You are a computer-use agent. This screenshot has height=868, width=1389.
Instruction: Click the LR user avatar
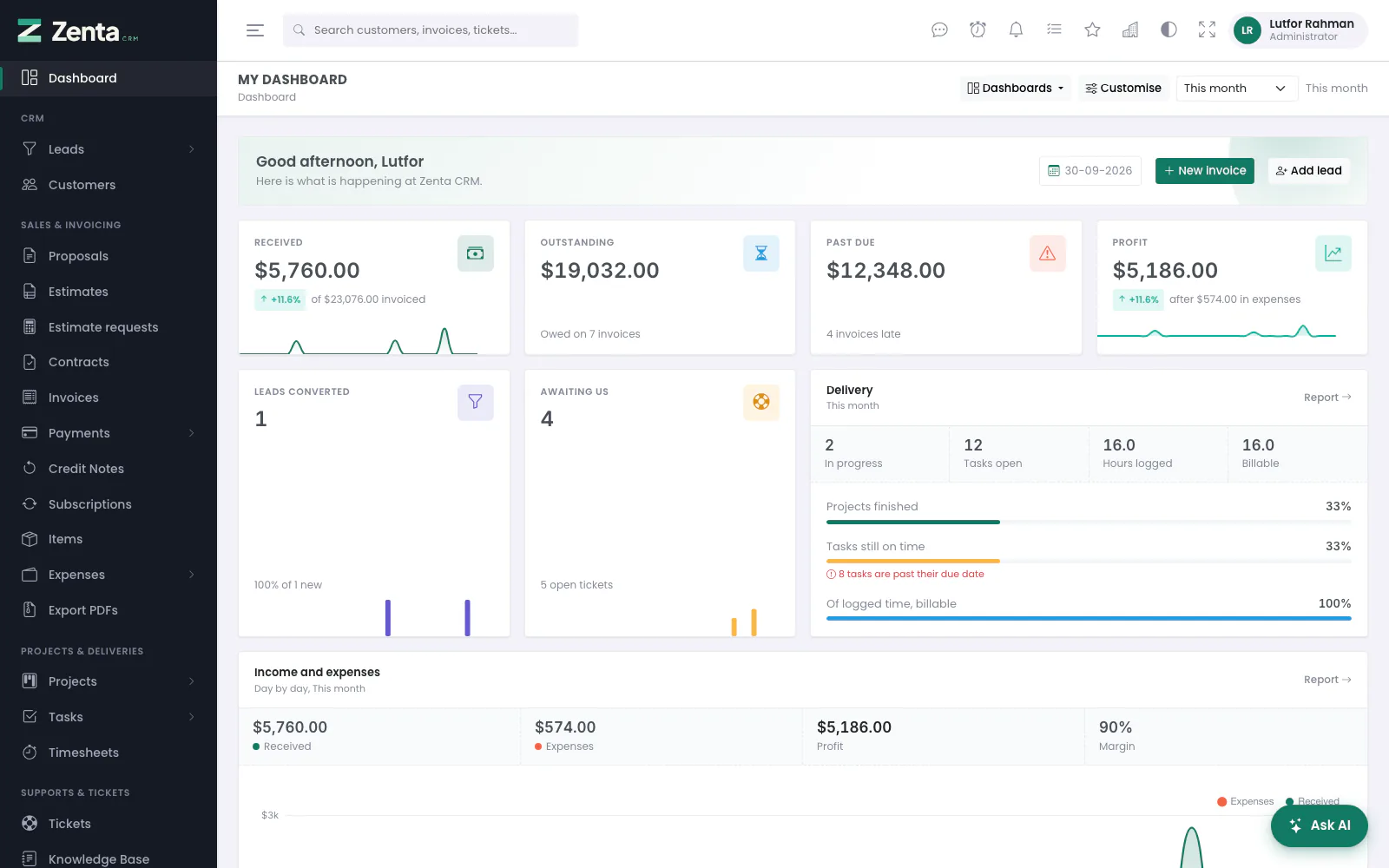[x=1247, y=30]
